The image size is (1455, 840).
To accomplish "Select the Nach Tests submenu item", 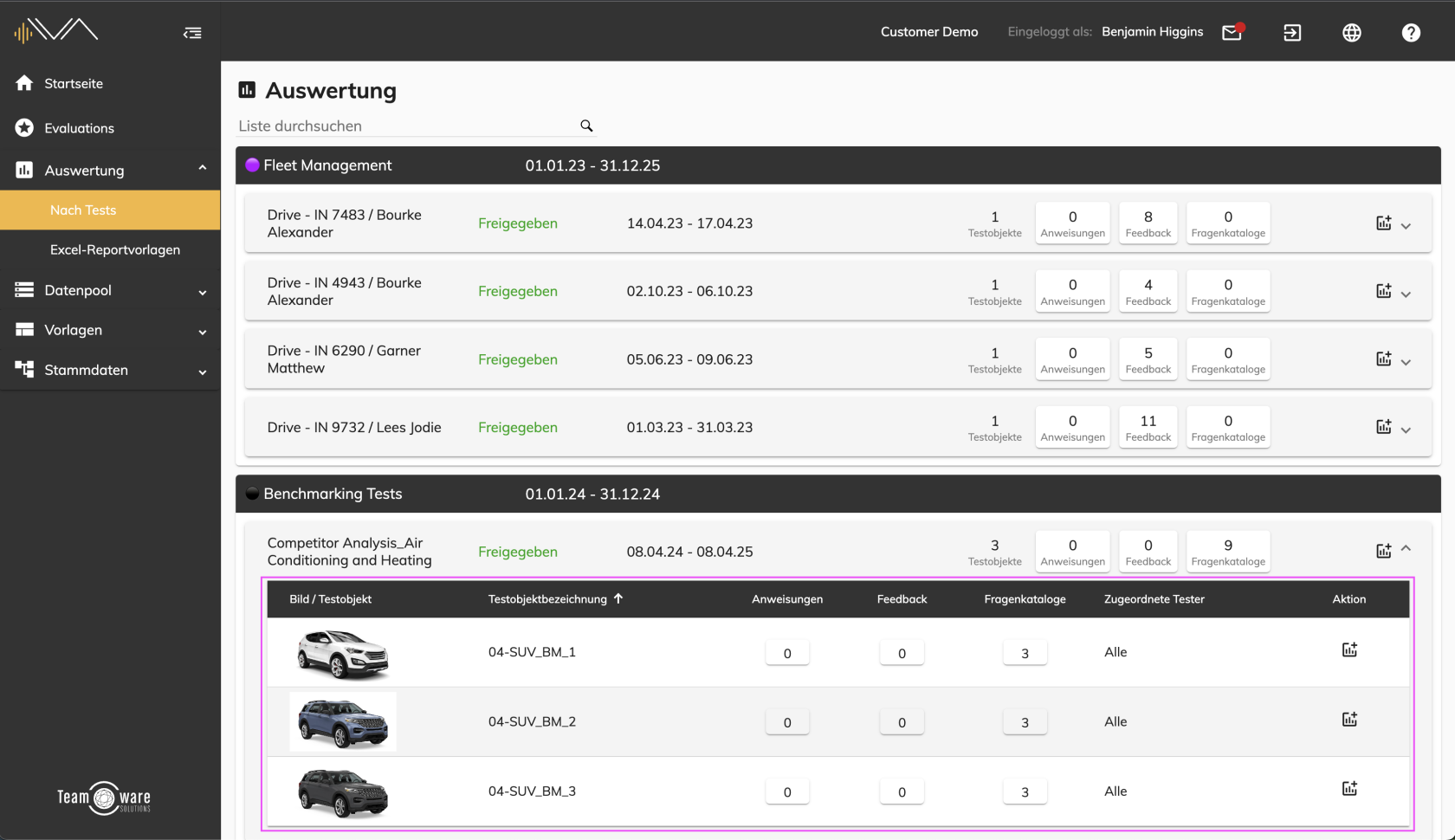I will [110, 210].
